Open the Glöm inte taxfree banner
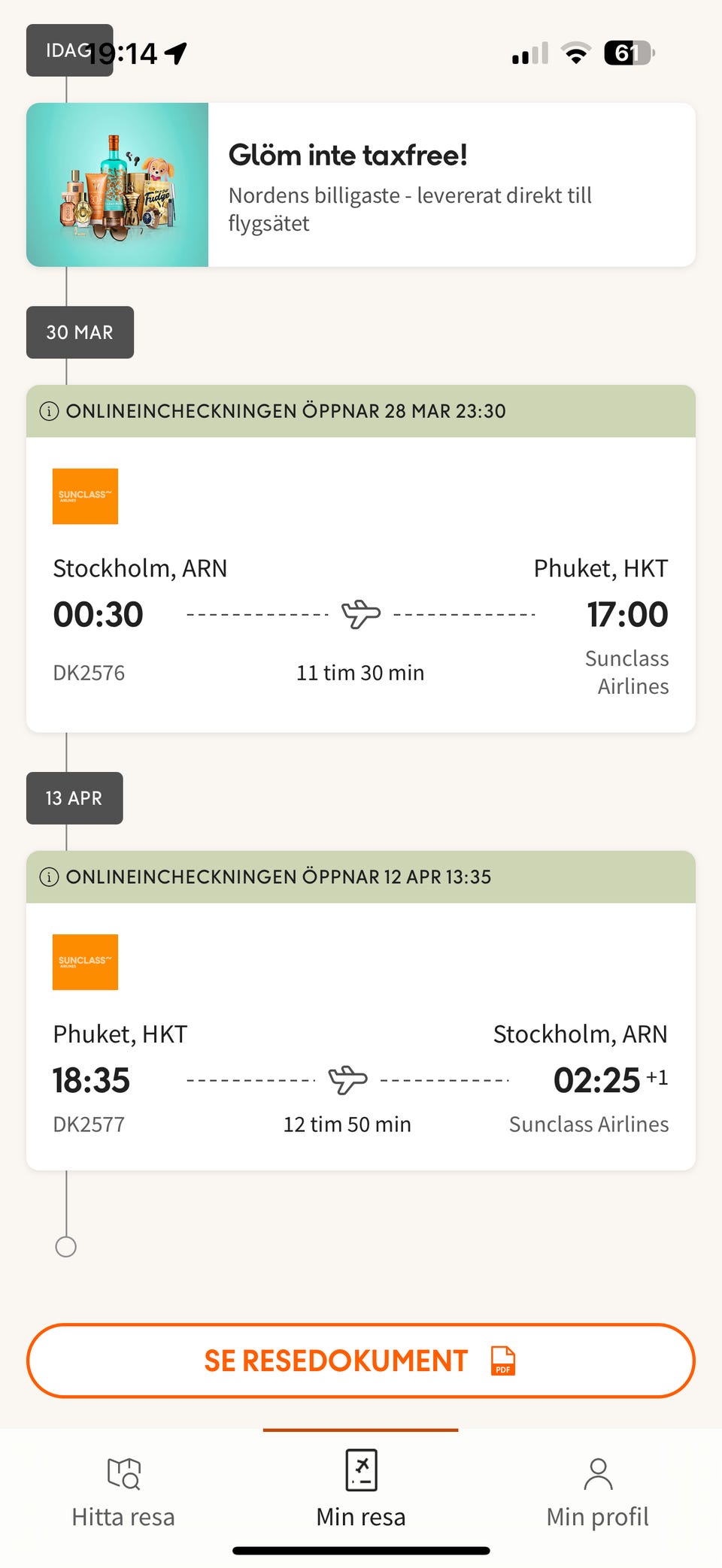The image size is (722, 1568). click(451, 185)
